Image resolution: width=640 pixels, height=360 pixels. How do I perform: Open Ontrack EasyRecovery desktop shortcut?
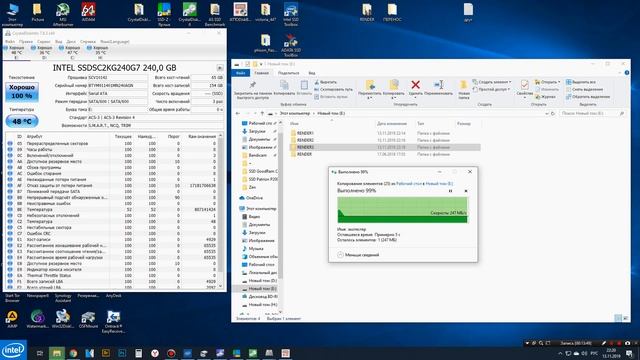click(x=113, y=322)
